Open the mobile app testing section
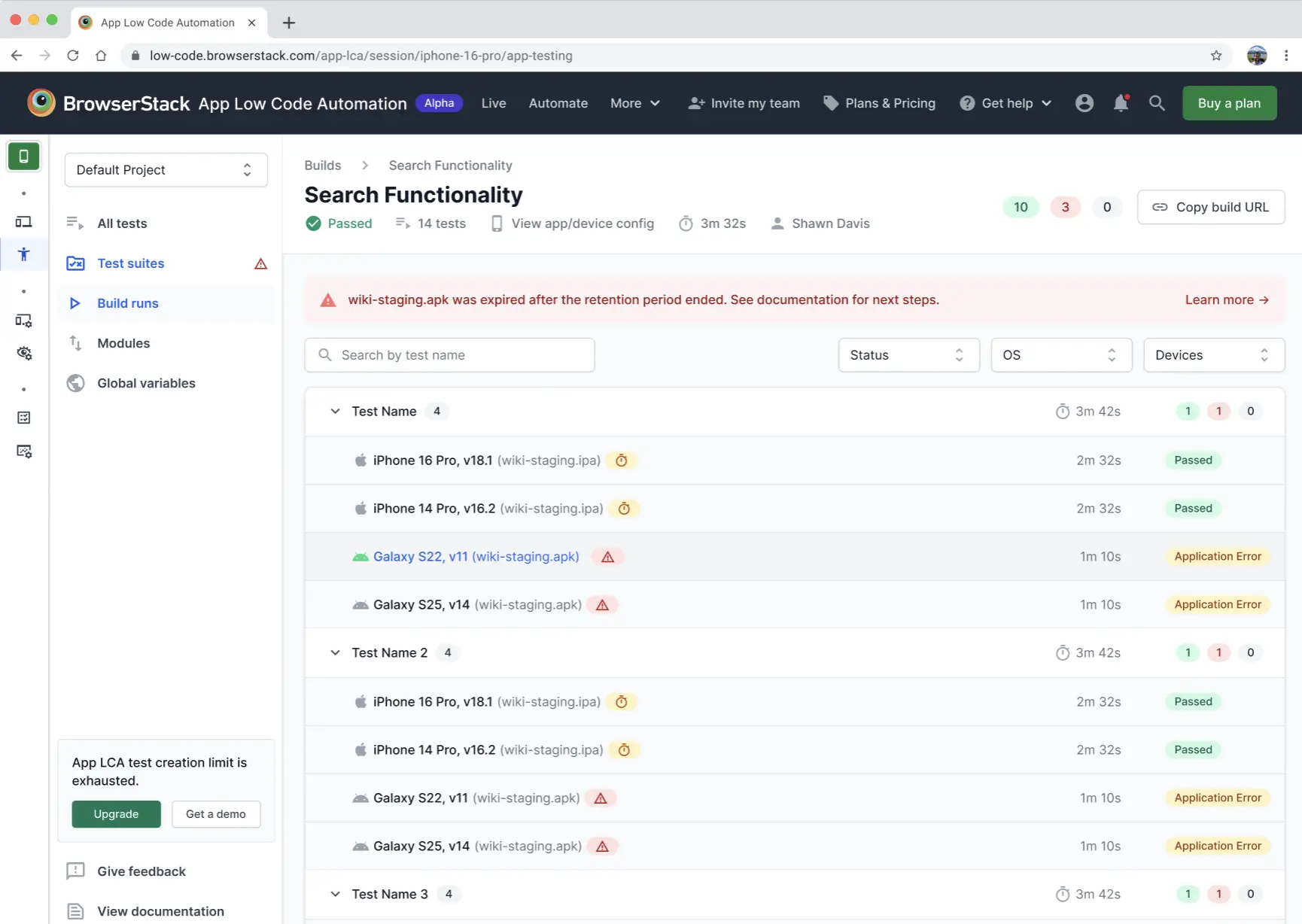 23,157
